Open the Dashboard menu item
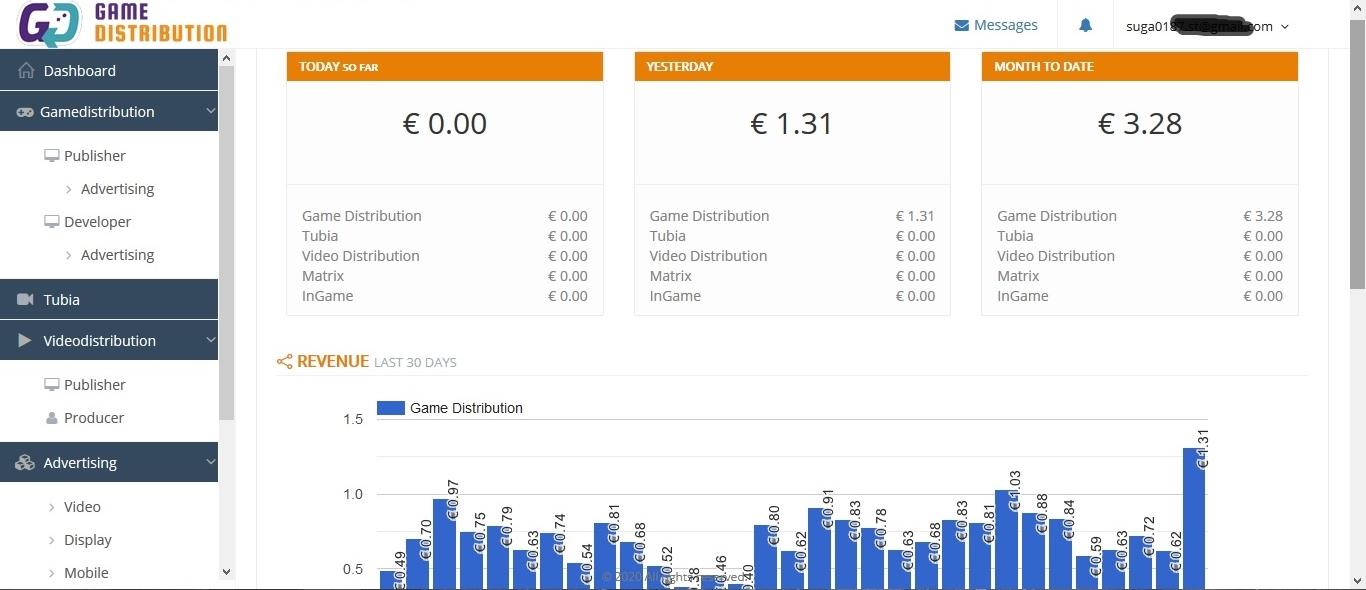 click(x=109, y=70)
